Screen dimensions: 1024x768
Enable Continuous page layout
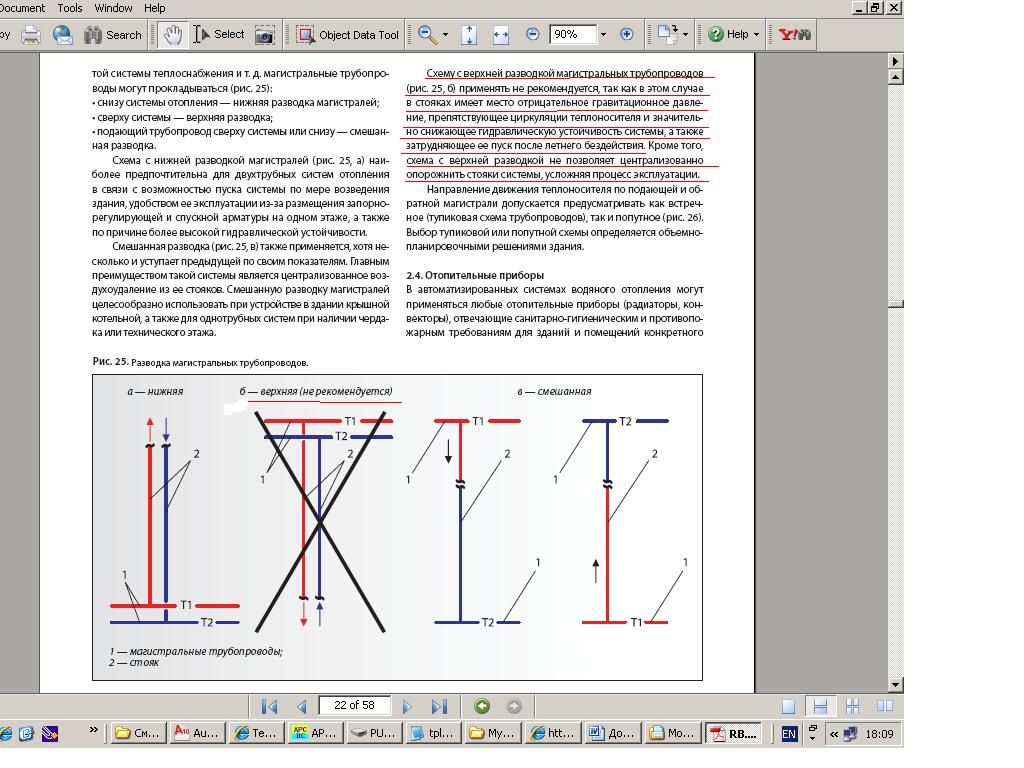point(820,706)
